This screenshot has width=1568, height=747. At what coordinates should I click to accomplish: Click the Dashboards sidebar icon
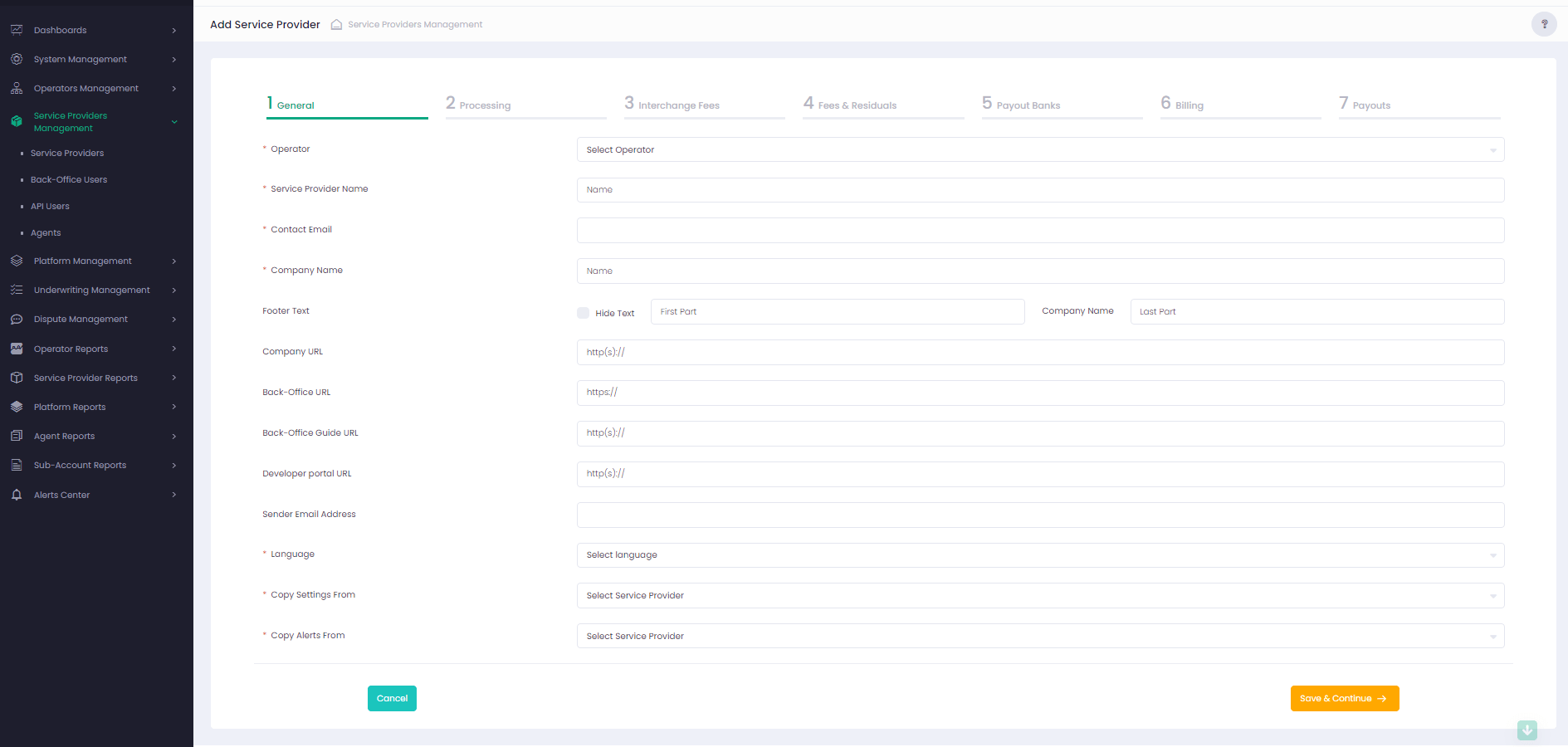tap(17, 30)
